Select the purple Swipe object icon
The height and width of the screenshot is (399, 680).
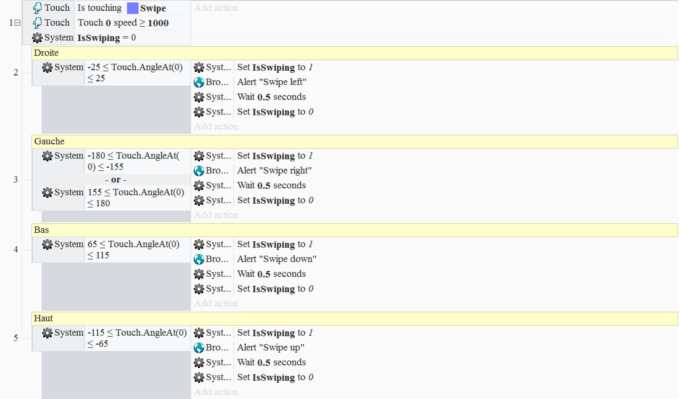[132, 8]
